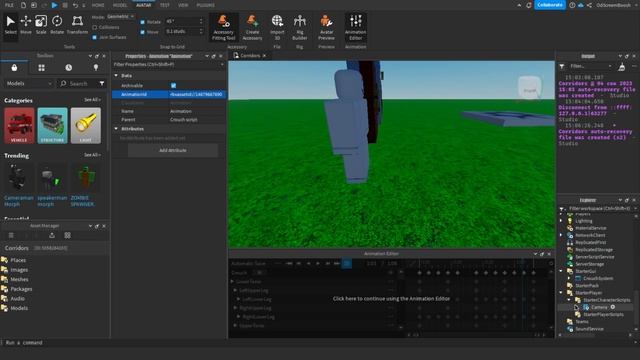The width and height of the screenshot is (640, 360).
Task: Expand the CrouchSystem node in Explorer
Action: (569, 279)
